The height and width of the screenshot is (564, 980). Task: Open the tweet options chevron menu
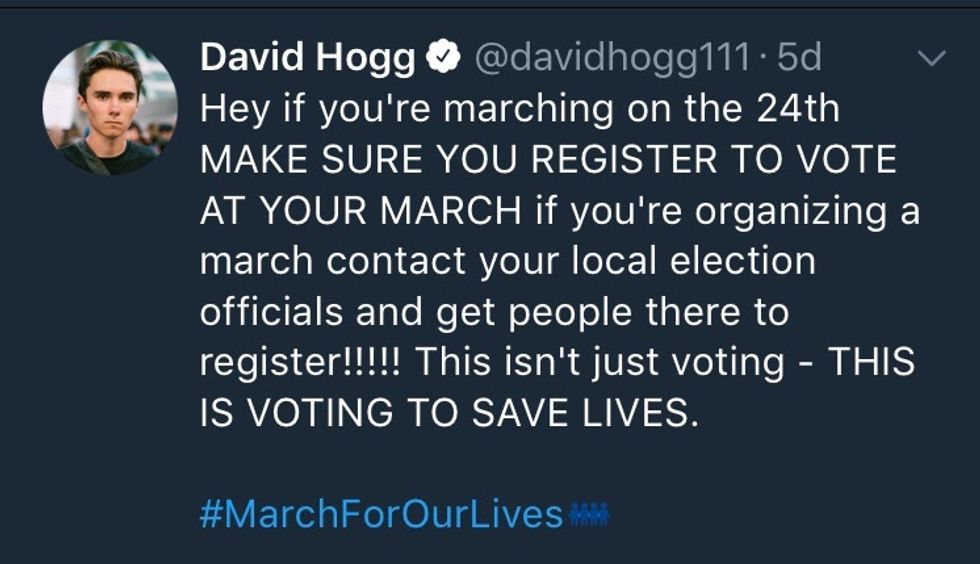(931, 60)
